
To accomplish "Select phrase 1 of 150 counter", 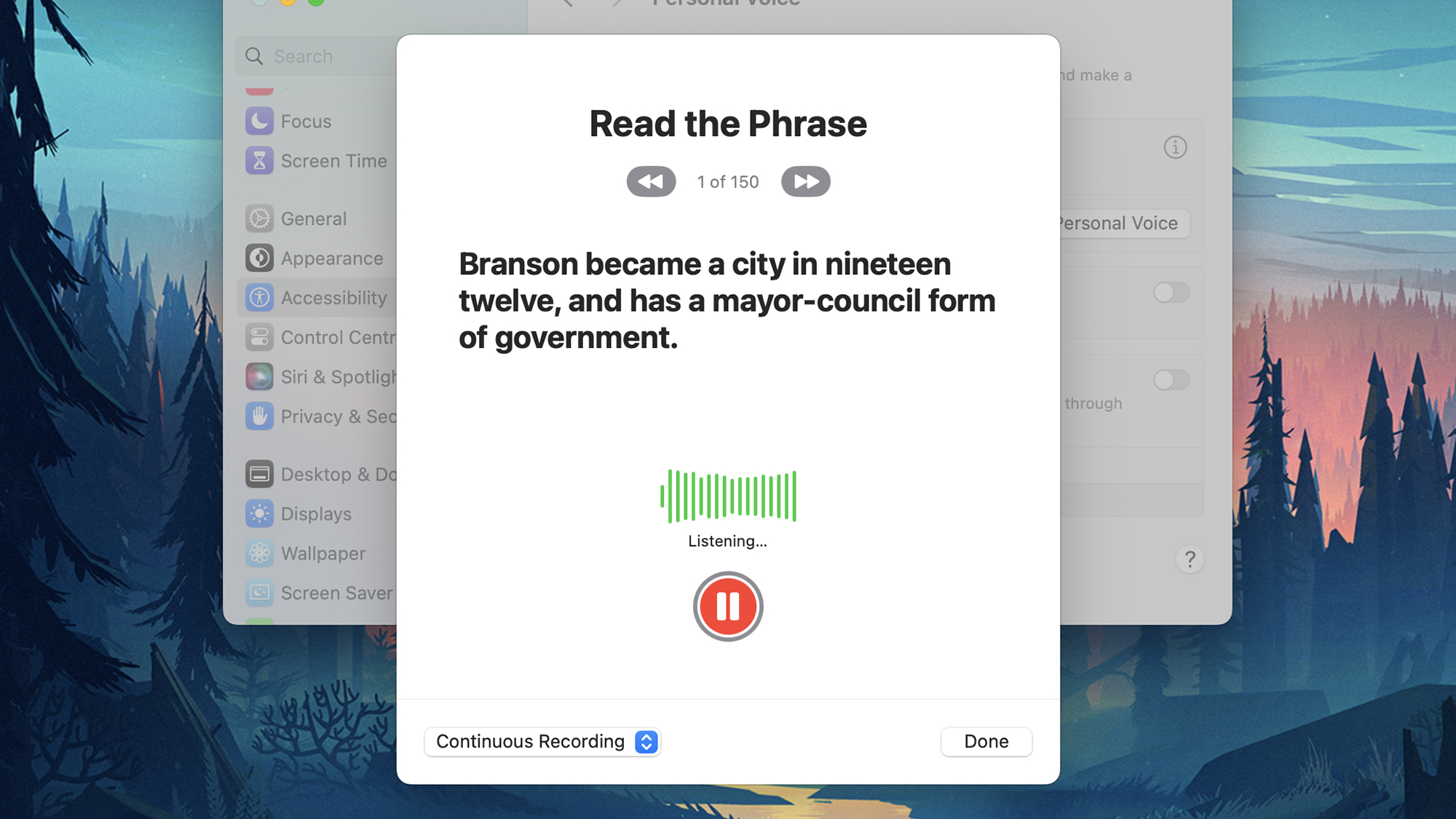I will 728,181.
